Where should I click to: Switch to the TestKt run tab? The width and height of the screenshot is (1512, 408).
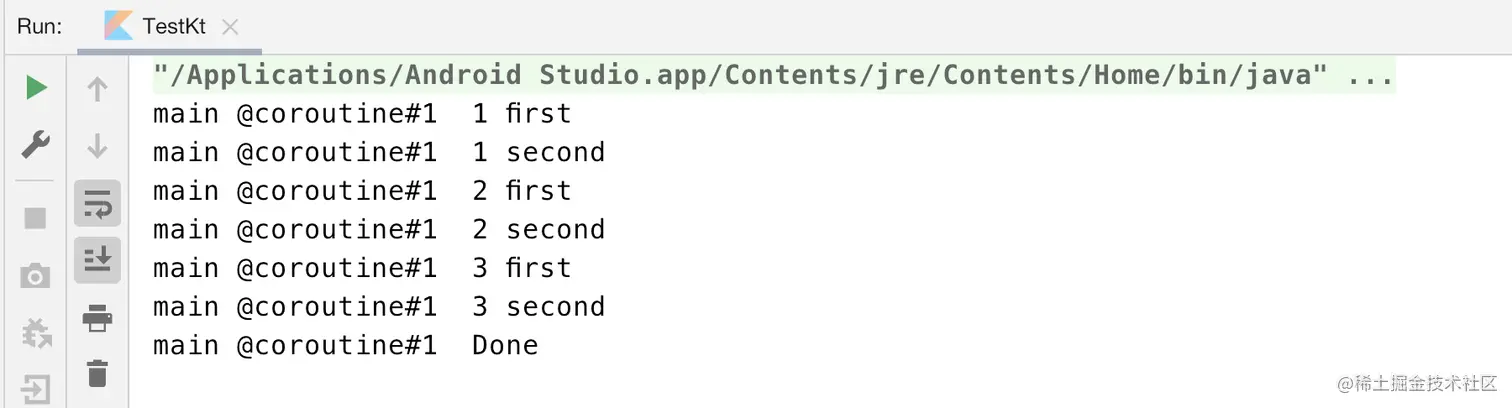pyautogui.click(x=174, y=27)
